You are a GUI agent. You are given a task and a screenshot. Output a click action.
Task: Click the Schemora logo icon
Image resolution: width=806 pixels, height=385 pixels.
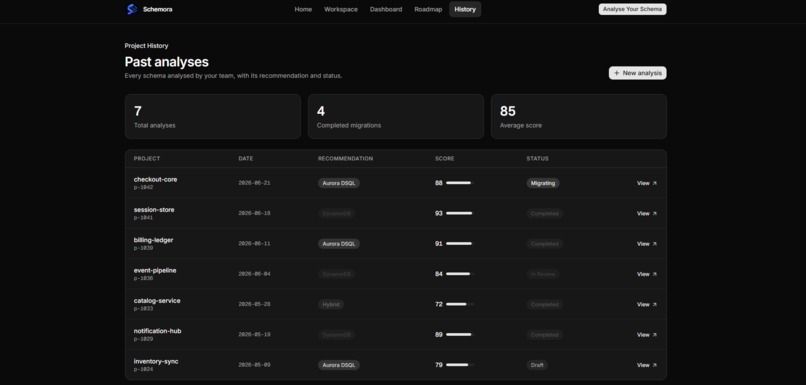[x=132, y=9]
